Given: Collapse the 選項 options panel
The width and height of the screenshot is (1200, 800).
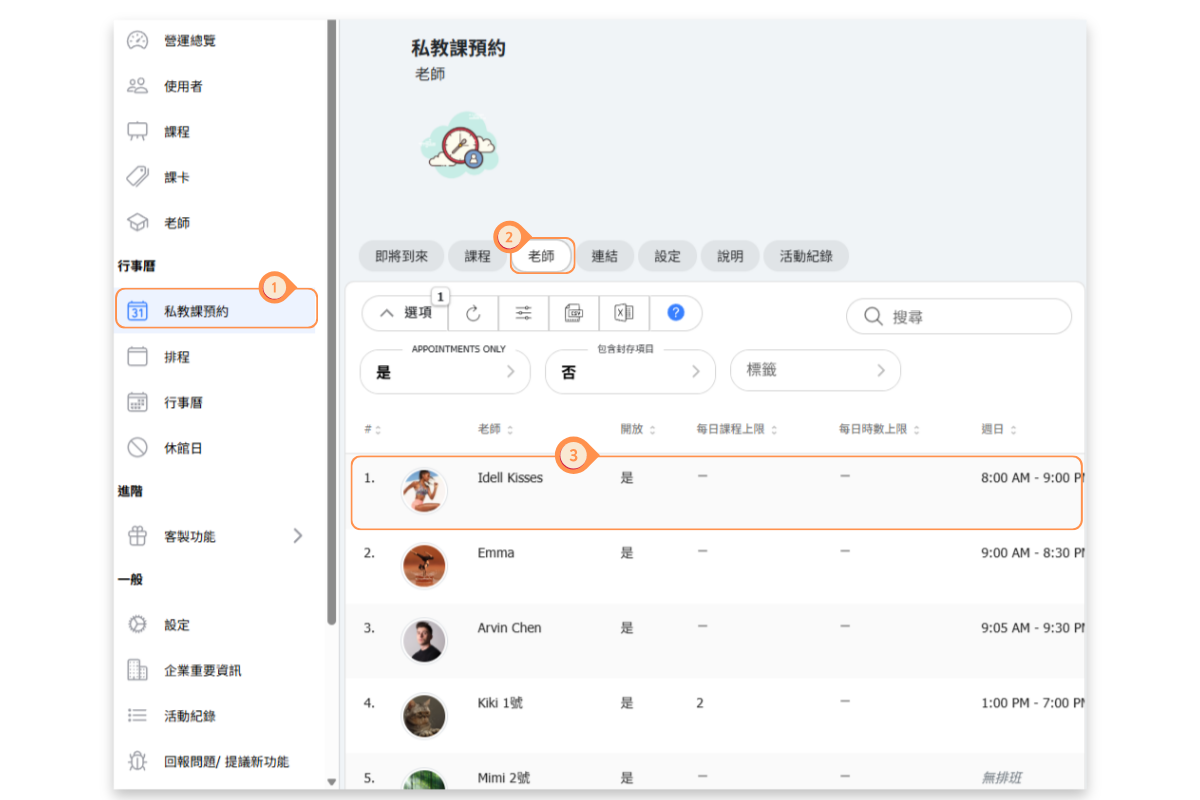Looking at the screenshot, I should (x=405, y=314).
